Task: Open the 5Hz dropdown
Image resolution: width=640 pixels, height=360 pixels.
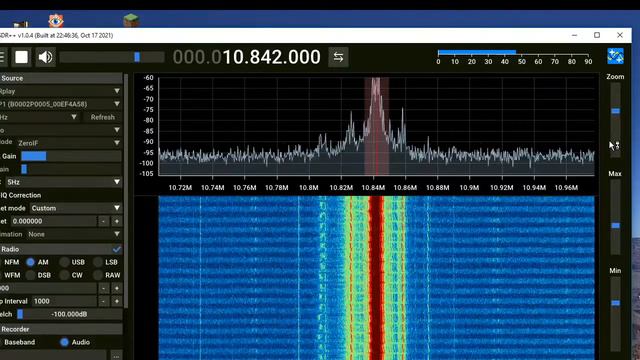Action: [x=63, y=182]
